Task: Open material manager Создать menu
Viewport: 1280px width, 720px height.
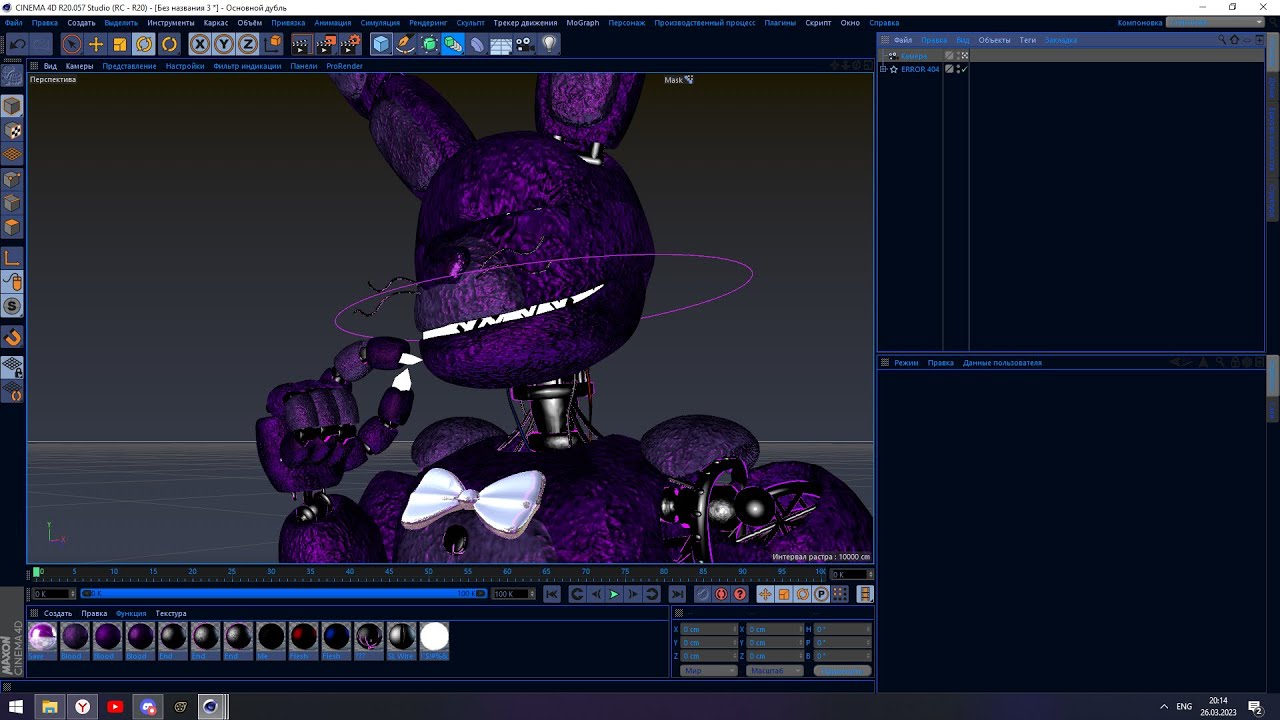Action: pos(58,613)
